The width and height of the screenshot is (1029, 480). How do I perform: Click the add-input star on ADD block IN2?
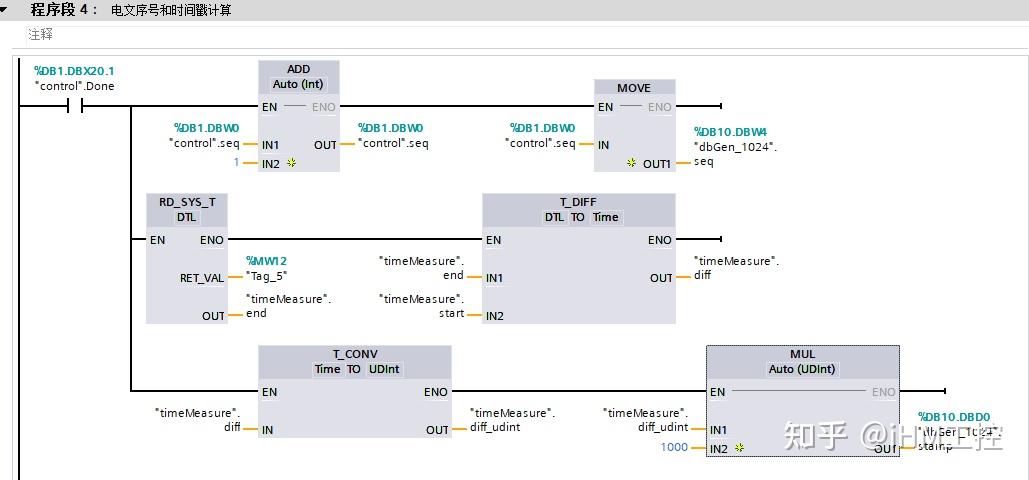click(x=291, y=163)
